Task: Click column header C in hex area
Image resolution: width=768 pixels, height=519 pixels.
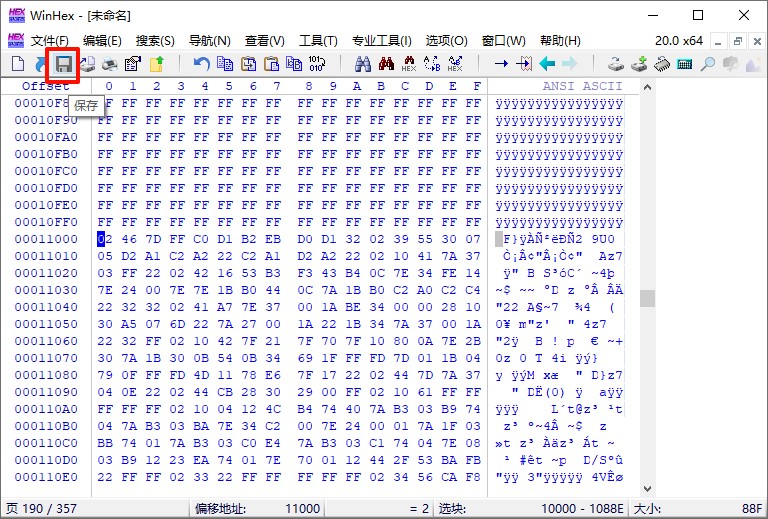Action: click(x=405, y=86)
